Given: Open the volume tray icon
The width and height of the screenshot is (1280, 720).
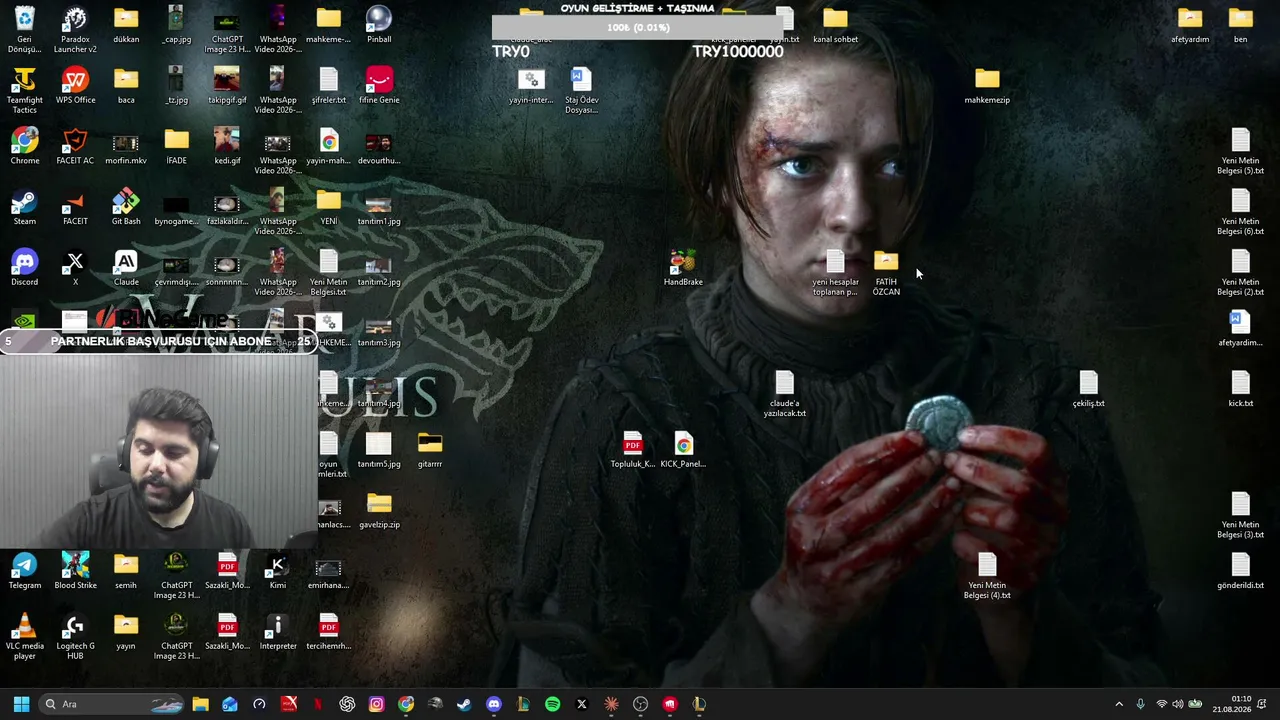Looking at the screenshot, I should (1177, 704).
